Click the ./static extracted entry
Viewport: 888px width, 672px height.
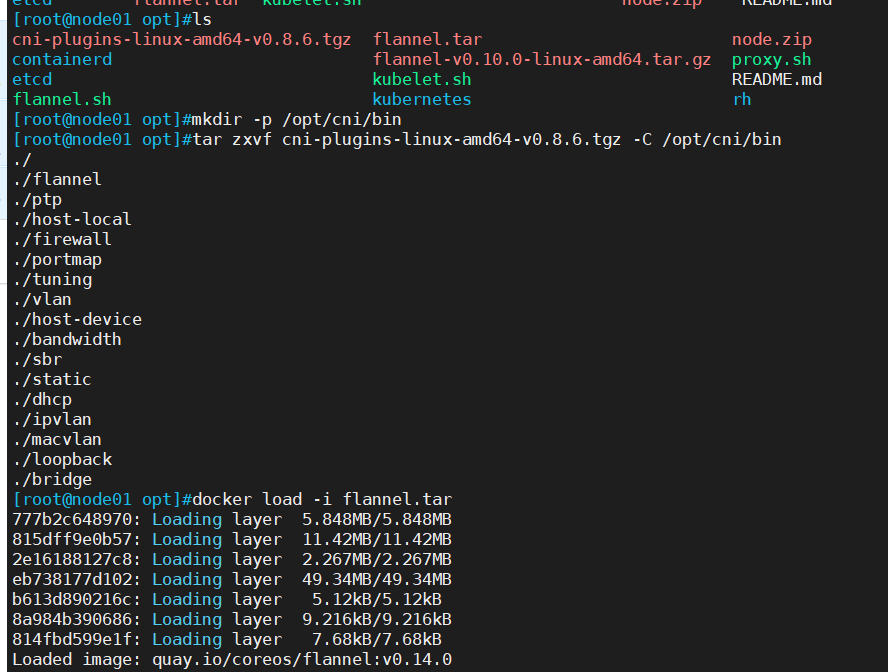click(52, 379)
